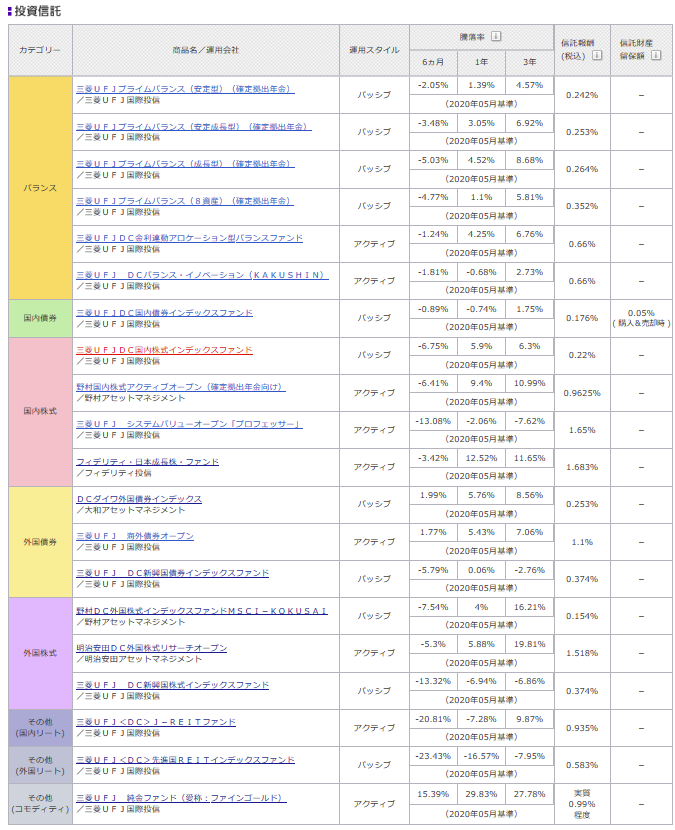Select 三菱UFJ DC金利連動アロケーション型バランスファンド link
The height and width of the screenshot is (830, 675).
[189, 238]
